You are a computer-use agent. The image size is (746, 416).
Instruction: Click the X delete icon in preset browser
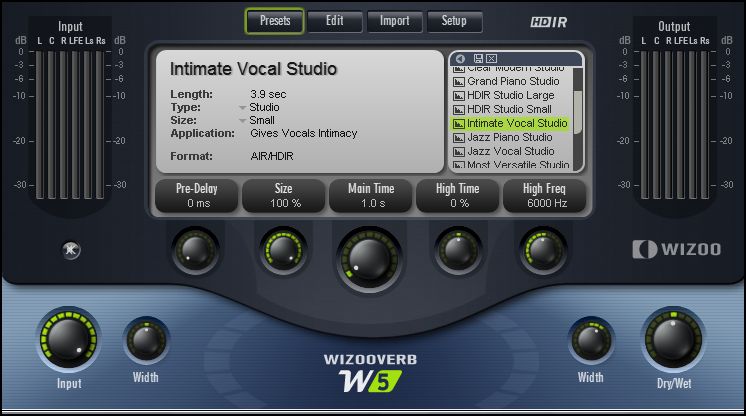point(491,59)
